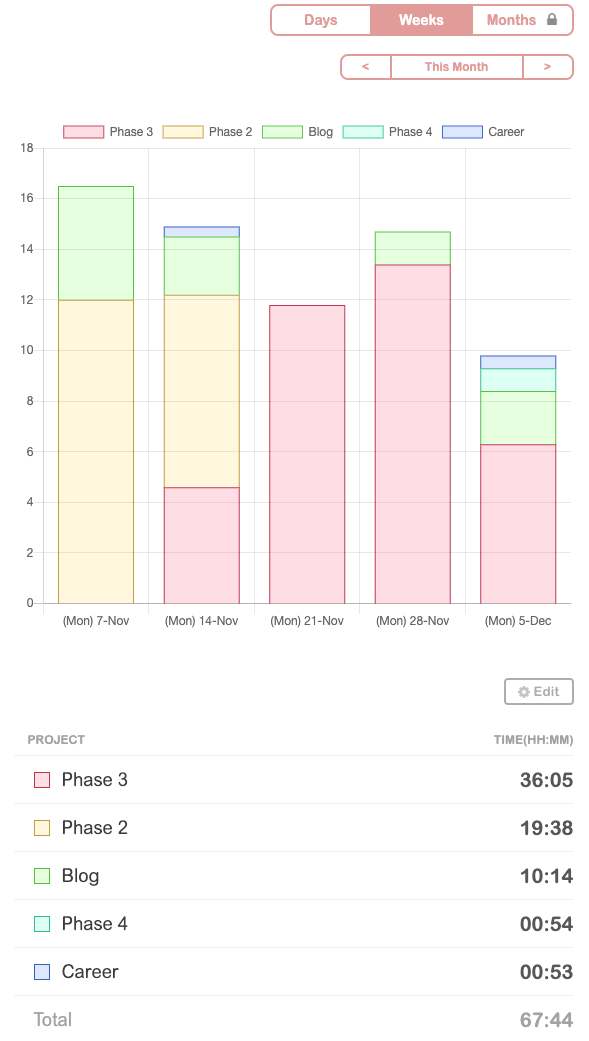Click Phase 3 color swatch in project list
589x1041 pixels.
point(42,780)
